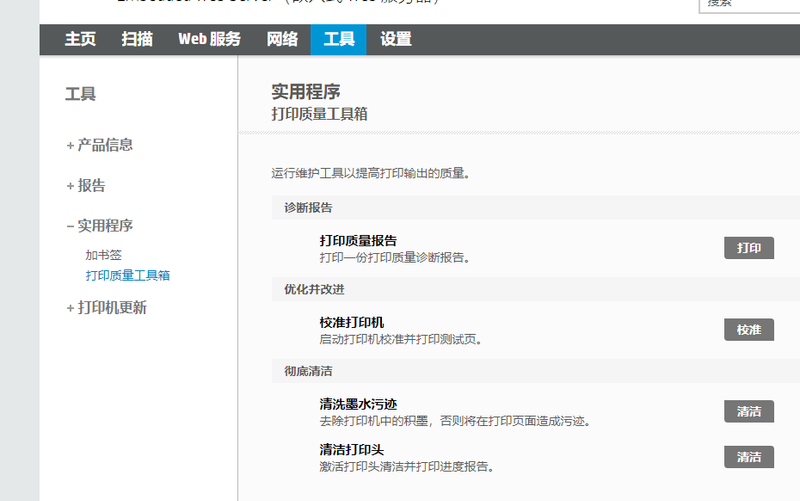
Task: Open the 设置 tab
Action: (x=396, y=39)
